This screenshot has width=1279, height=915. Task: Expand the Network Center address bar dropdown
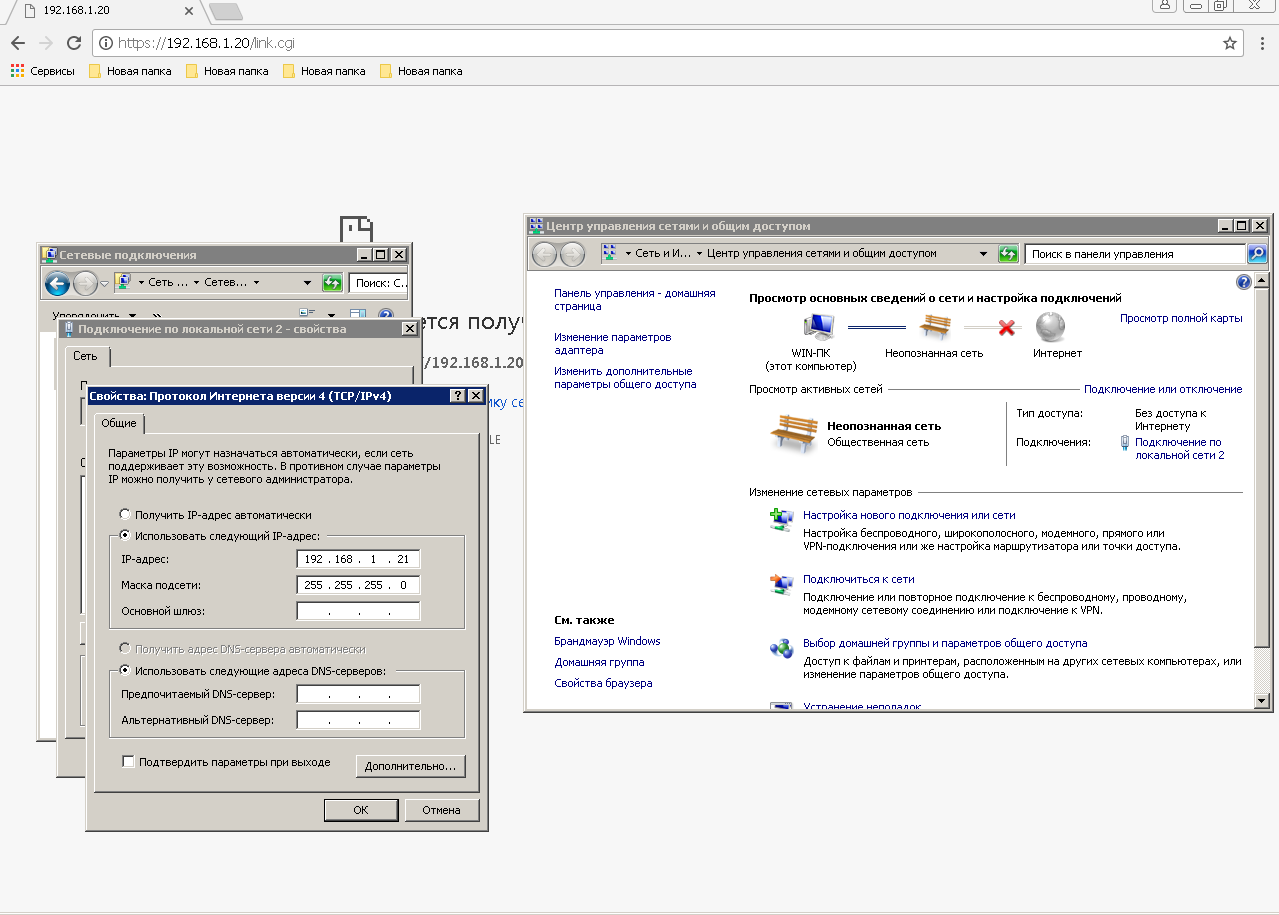click(984, 254)
